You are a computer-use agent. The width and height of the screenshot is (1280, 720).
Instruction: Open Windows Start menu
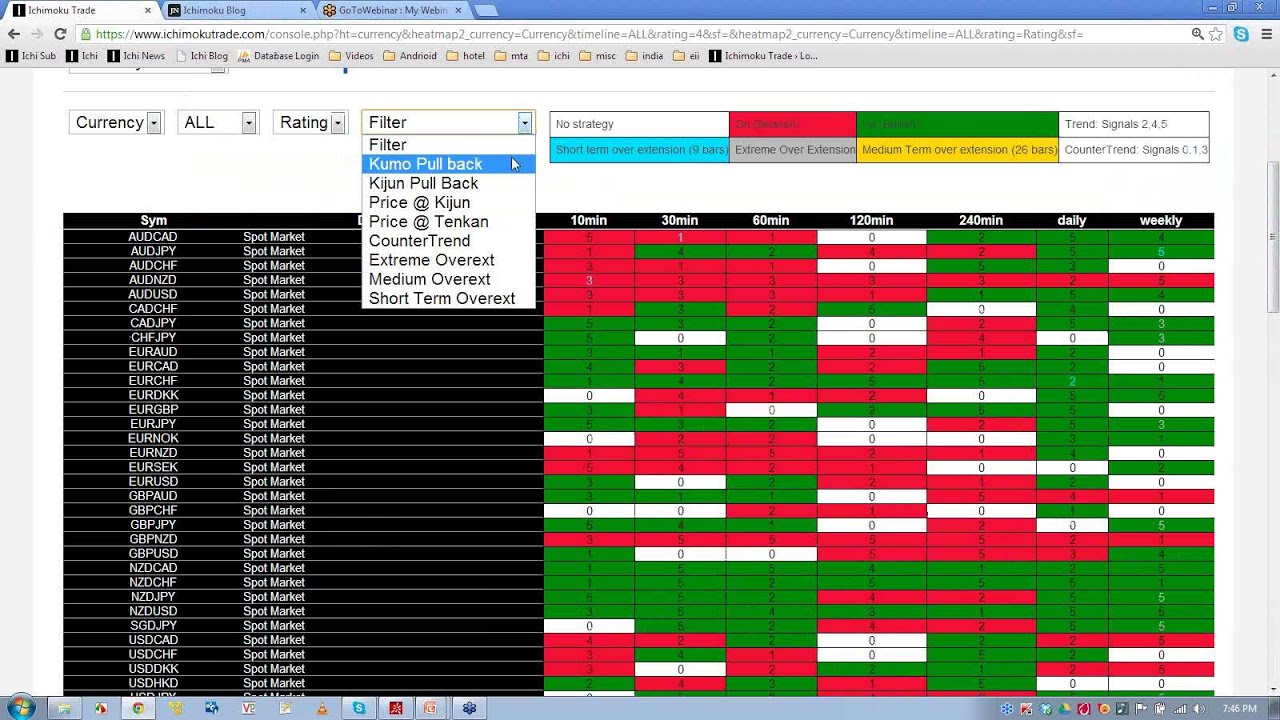(20, 708)
